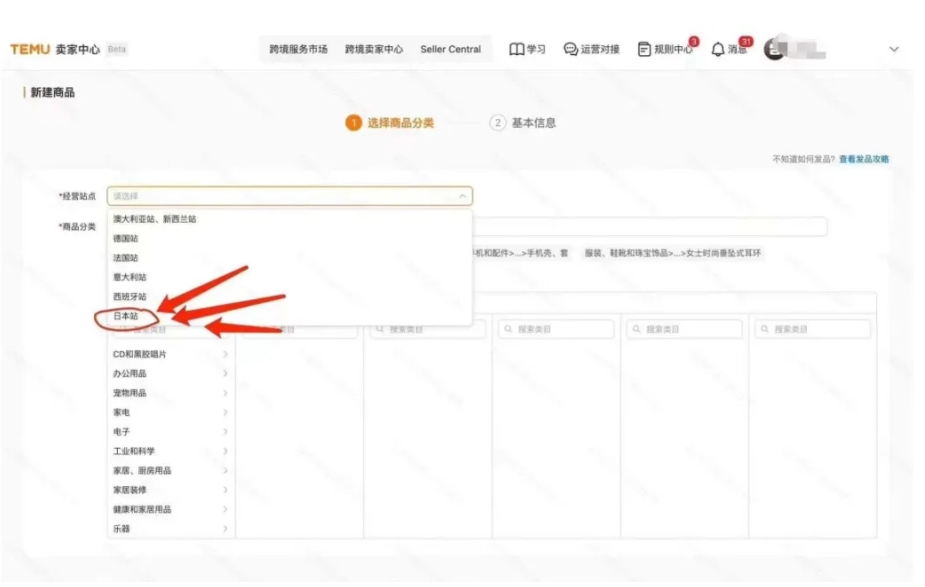Viewport: 925px width, 587px height.
Task: Open Seller Central menu item
Action: pos(451,50)
